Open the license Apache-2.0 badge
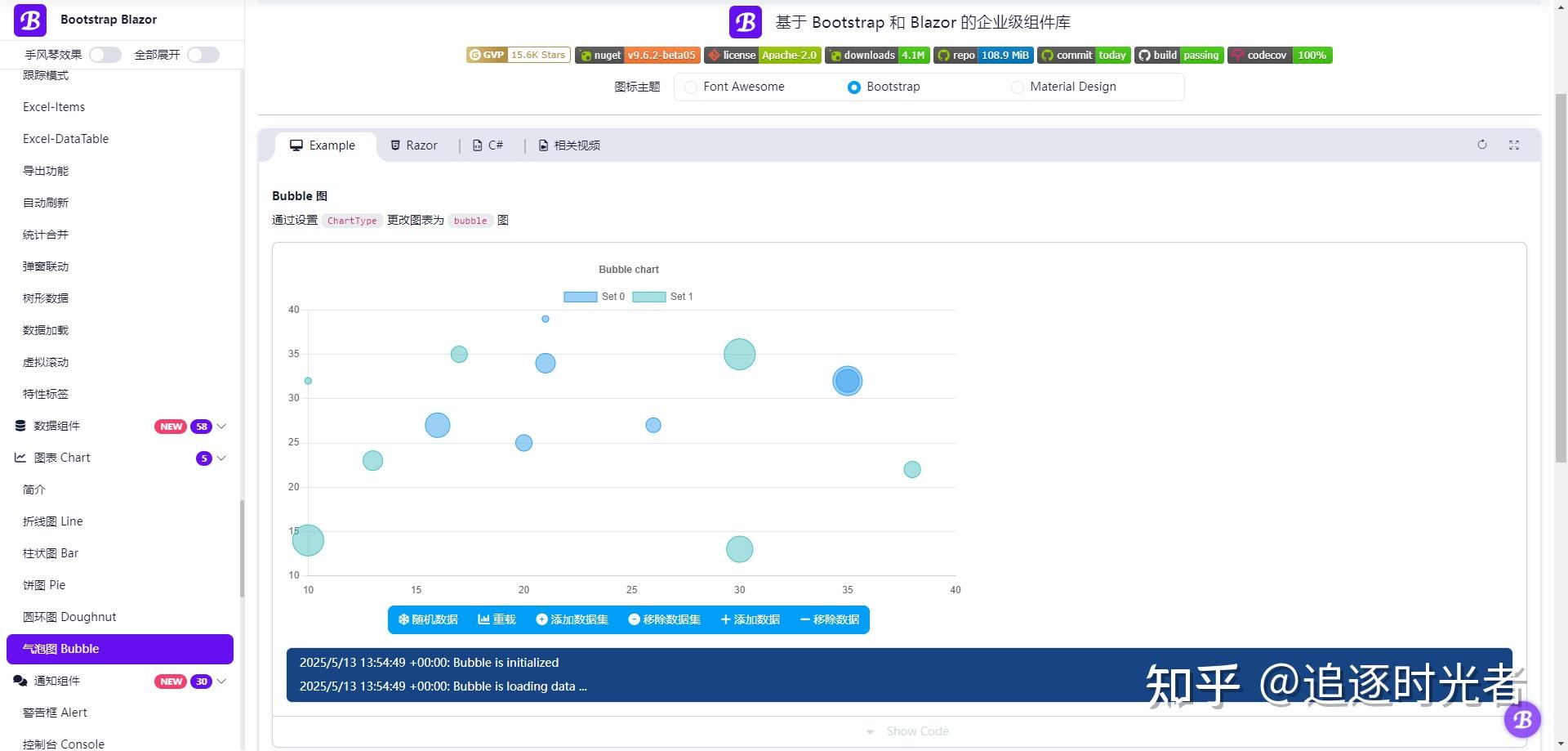The width and height of the screenshot is (1568, 751). point(762,55)
